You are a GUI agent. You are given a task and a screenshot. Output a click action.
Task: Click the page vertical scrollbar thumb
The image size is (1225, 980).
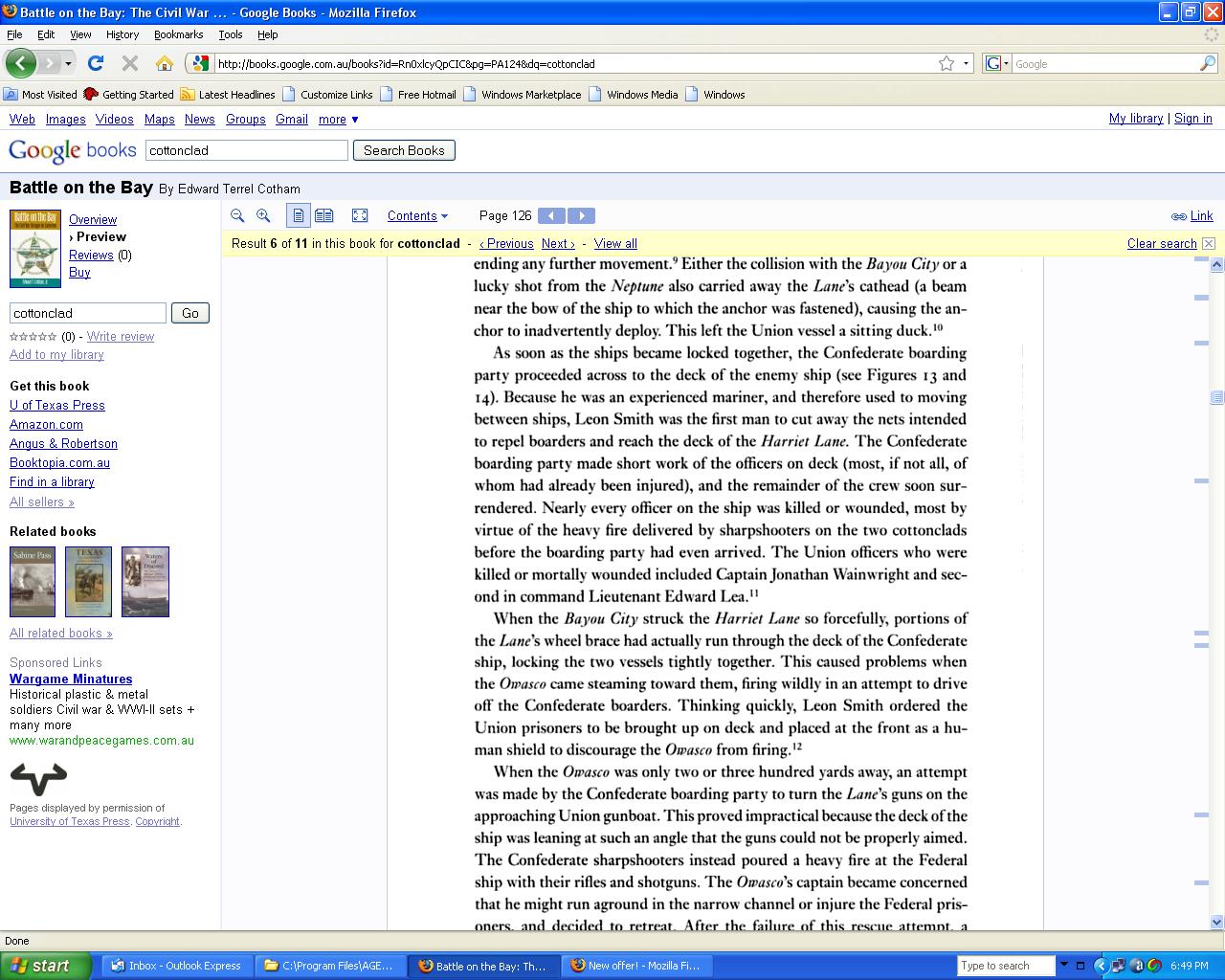[1217, 397]
